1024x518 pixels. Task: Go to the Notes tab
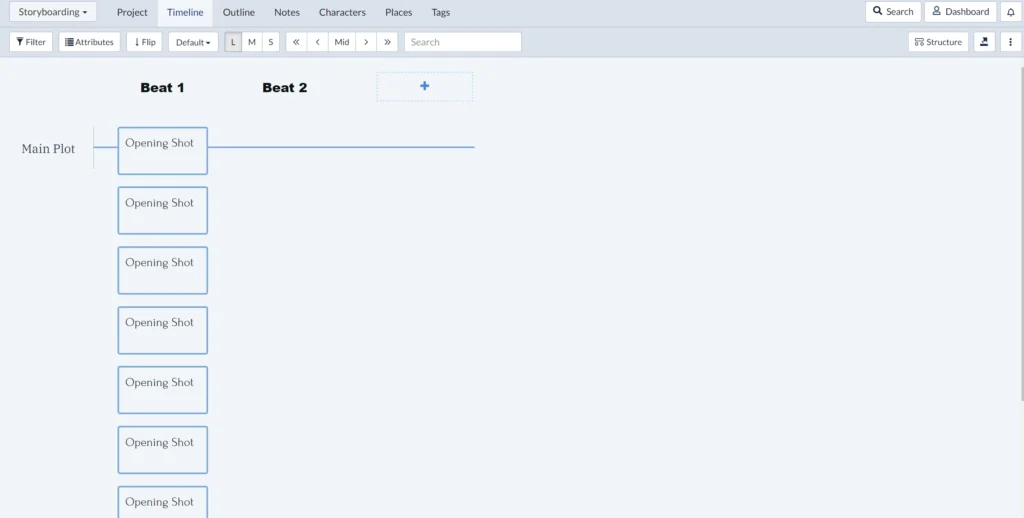(x=287, y=12)
